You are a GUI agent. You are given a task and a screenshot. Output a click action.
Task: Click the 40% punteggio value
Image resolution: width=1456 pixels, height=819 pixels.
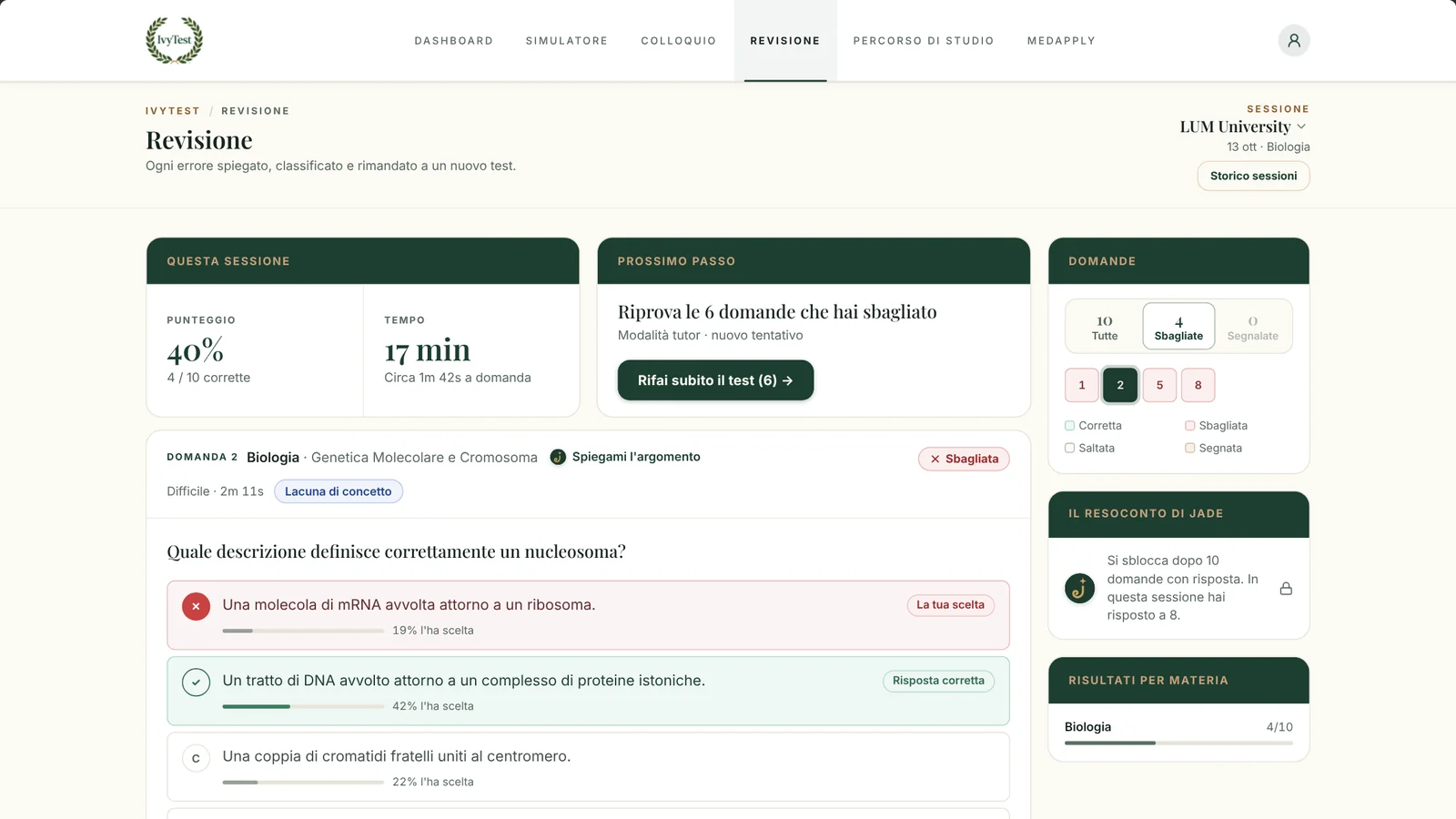point(196,350)
